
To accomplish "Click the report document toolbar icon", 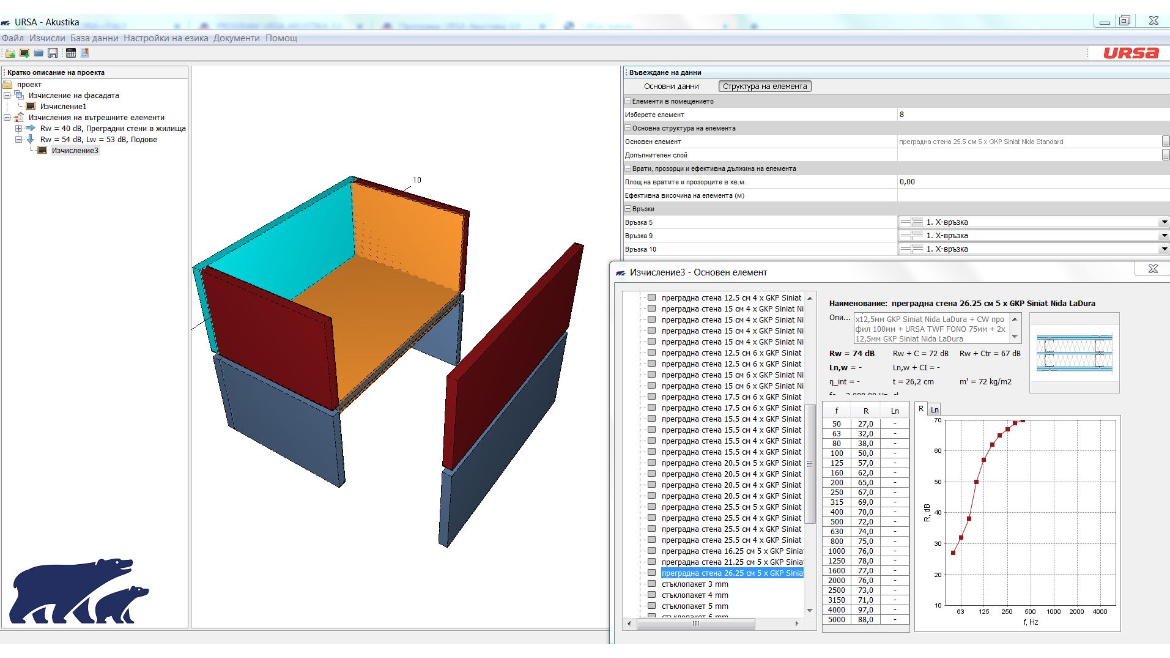I will click(84, 53).
